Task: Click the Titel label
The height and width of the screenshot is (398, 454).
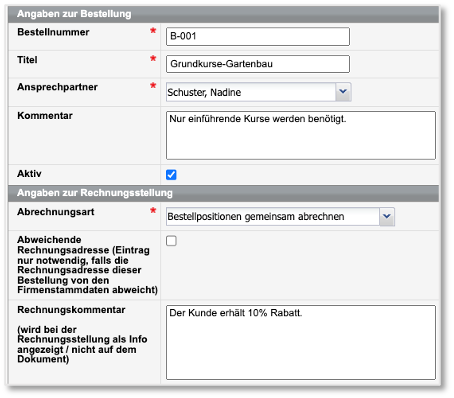Action: [27, 60]
